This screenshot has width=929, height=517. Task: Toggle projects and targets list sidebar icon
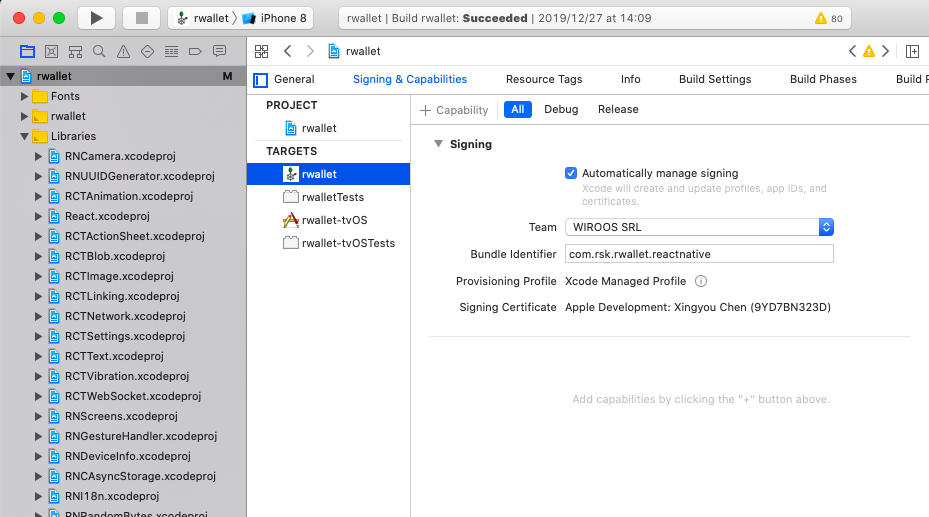(x=261, y=80)
